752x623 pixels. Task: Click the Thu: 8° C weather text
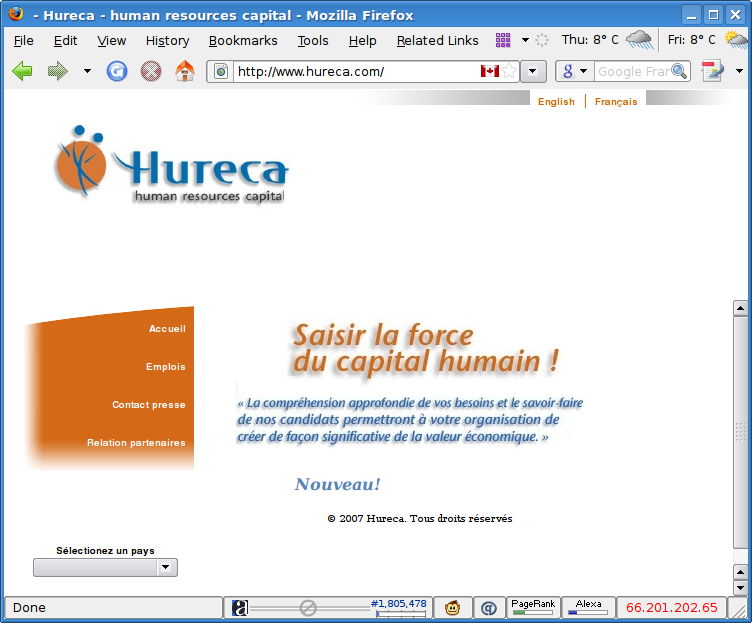pos(590,40)
